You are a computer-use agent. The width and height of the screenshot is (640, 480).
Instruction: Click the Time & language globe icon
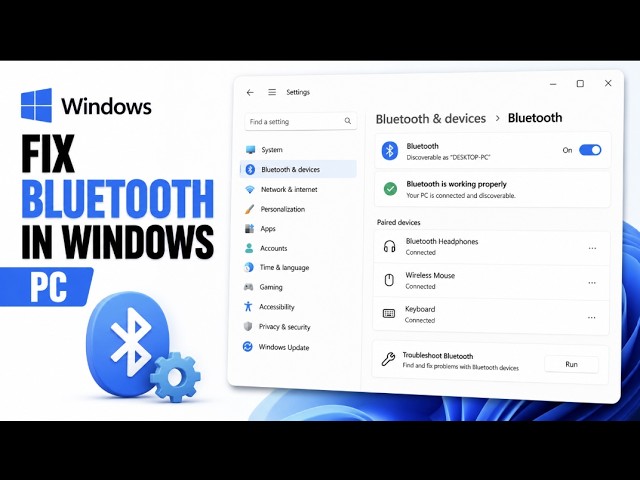click(249, 267)
